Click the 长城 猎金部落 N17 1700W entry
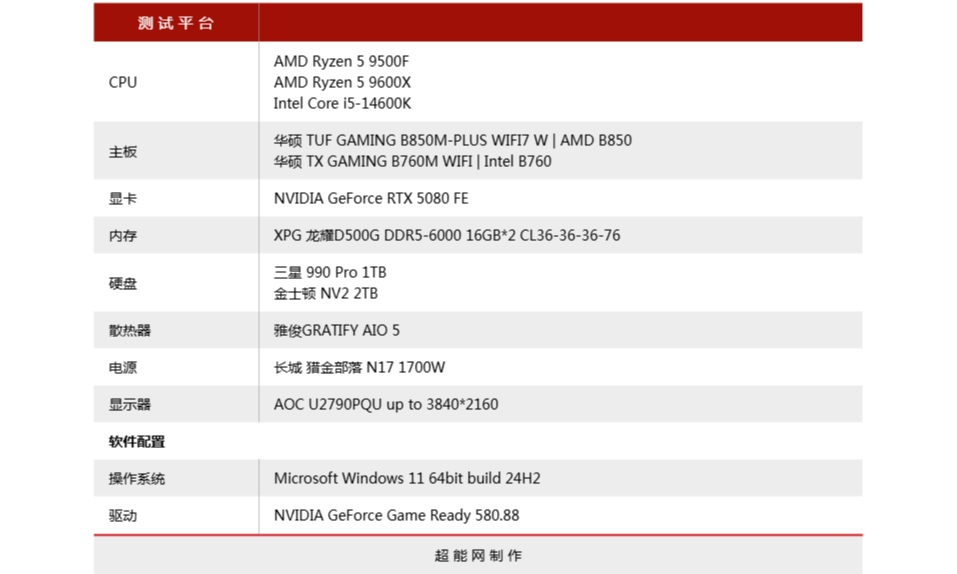Viewport: 957px width, 574px height. (359, 367)
